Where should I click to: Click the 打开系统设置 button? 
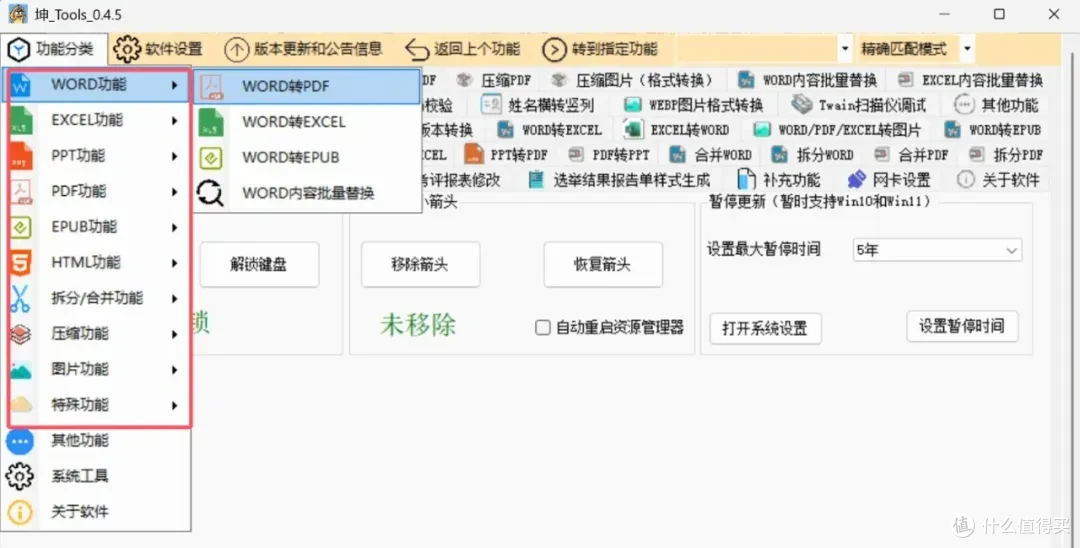765,329
